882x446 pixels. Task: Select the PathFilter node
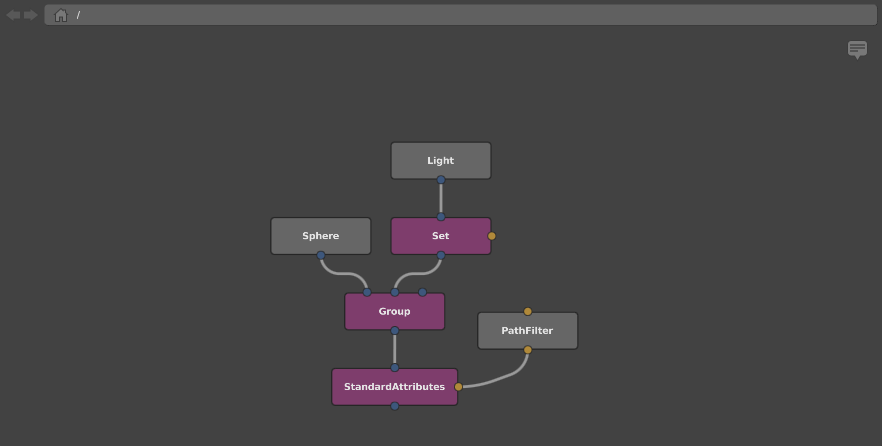528,331
